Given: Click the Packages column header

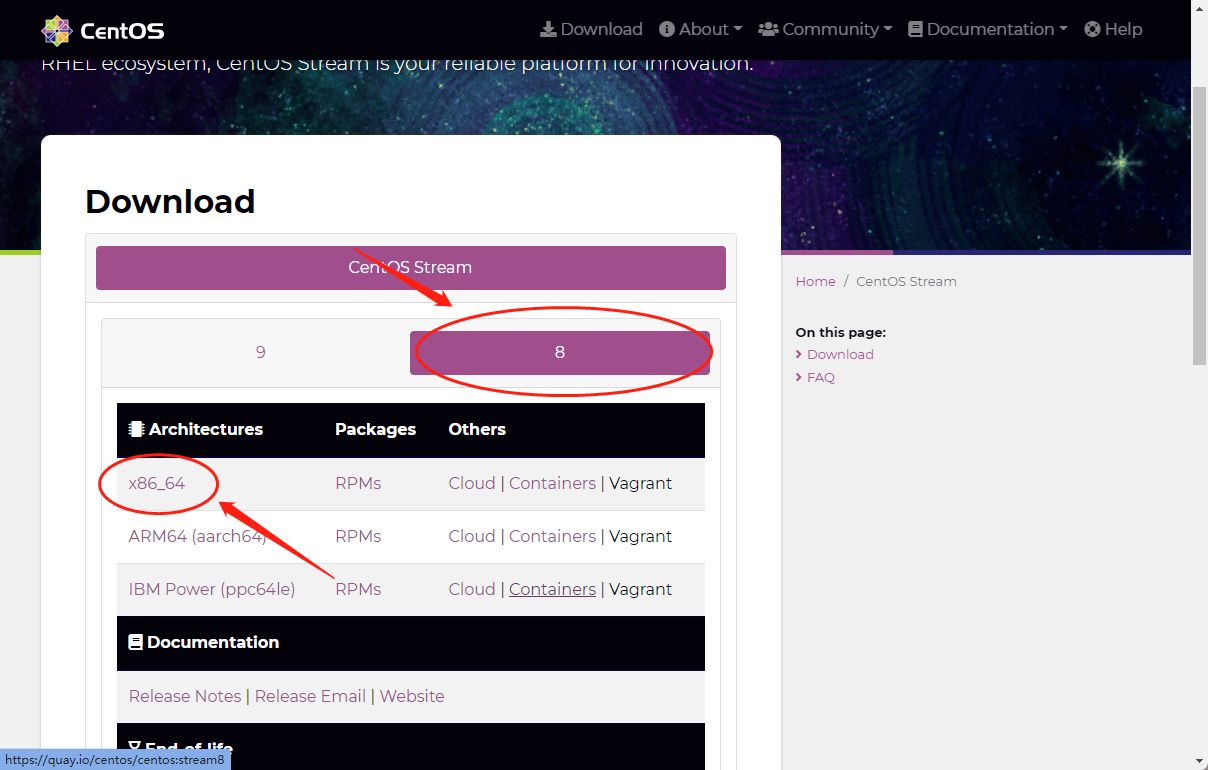Looking at the screenshot, I should point(375,429).
